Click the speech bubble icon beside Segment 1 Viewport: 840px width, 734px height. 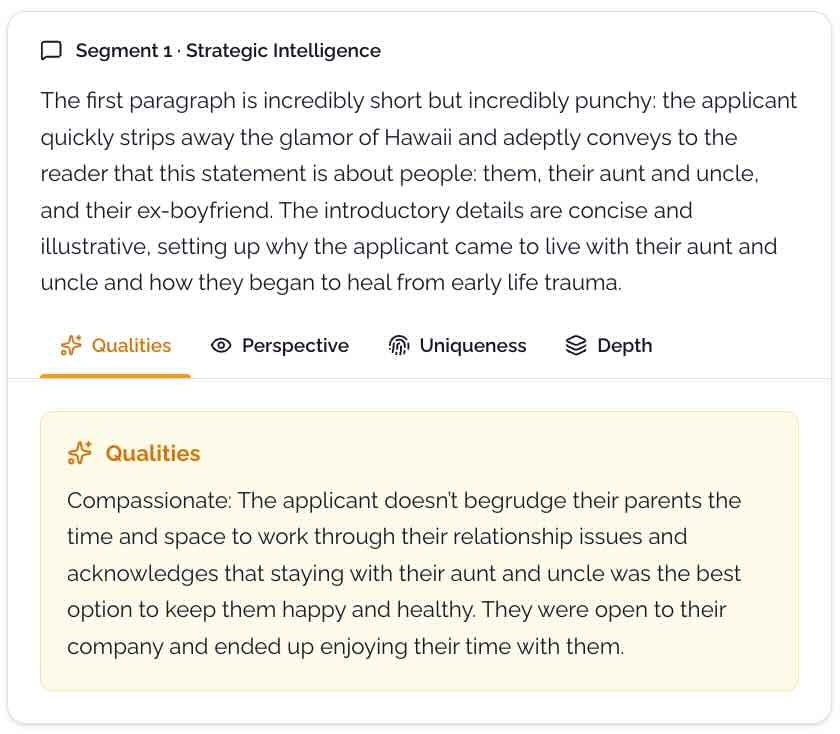pos(51,51)
